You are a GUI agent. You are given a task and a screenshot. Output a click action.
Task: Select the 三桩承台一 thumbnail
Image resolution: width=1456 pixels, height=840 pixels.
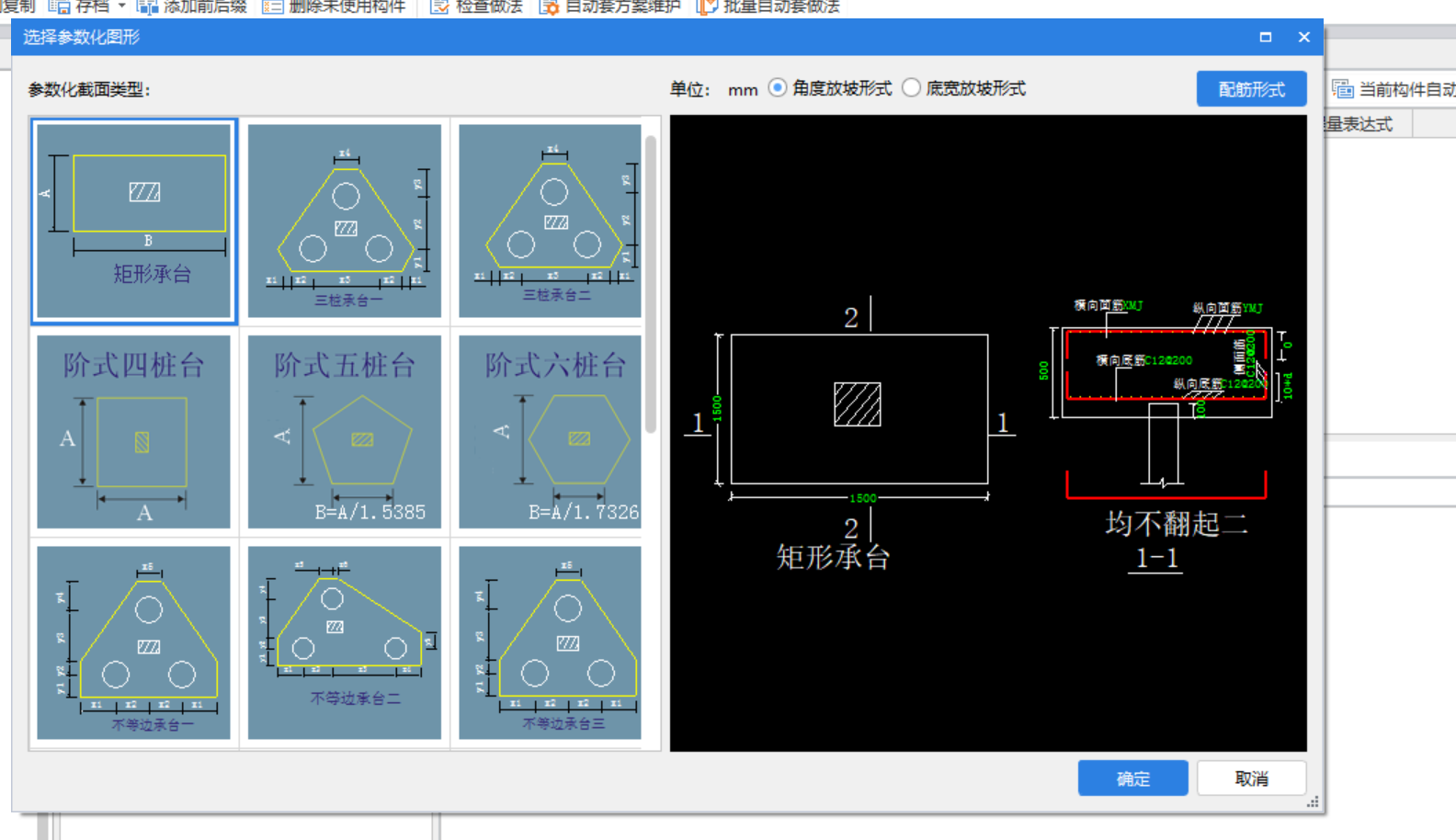click(345, 221)
